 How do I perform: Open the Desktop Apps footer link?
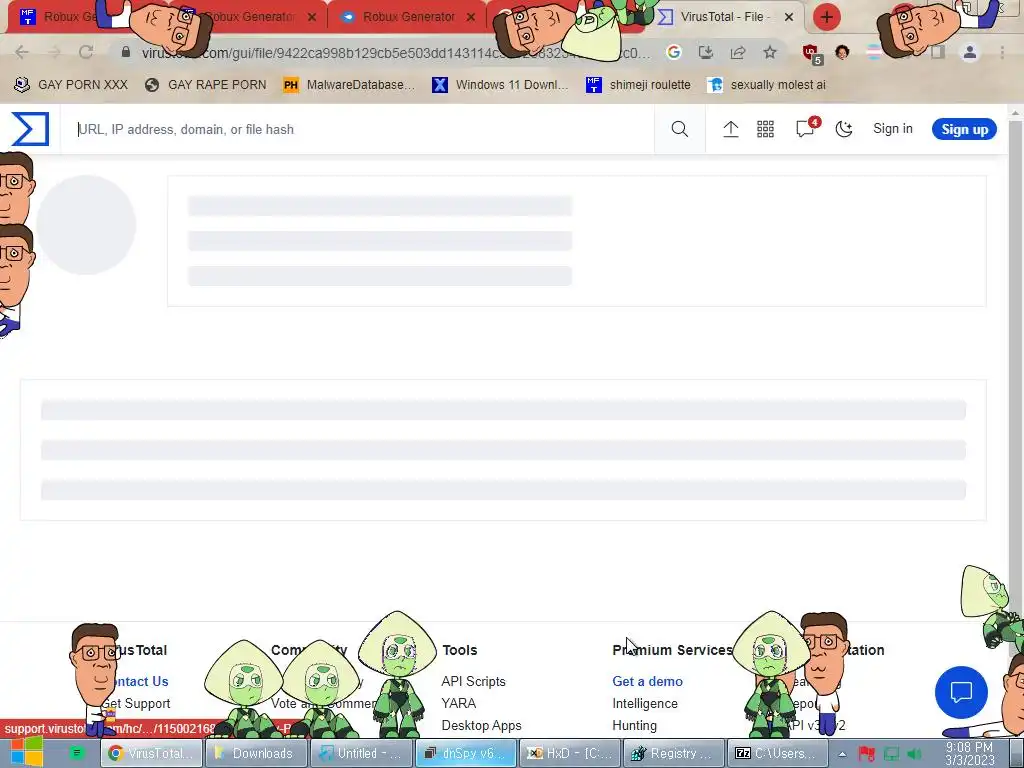click(481, 726)
